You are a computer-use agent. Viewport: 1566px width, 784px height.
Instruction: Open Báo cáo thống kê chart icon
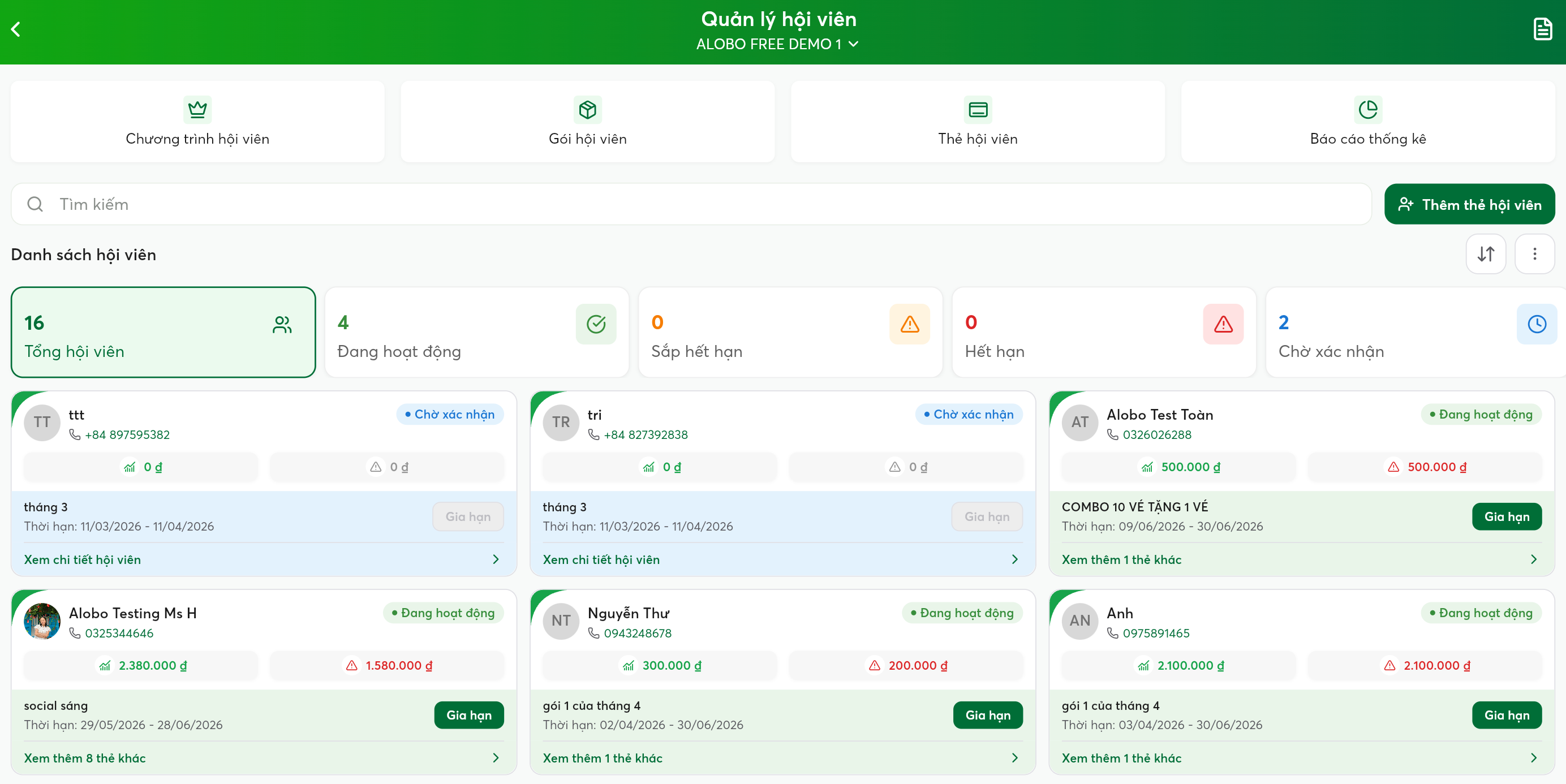tap(1368, 109)
